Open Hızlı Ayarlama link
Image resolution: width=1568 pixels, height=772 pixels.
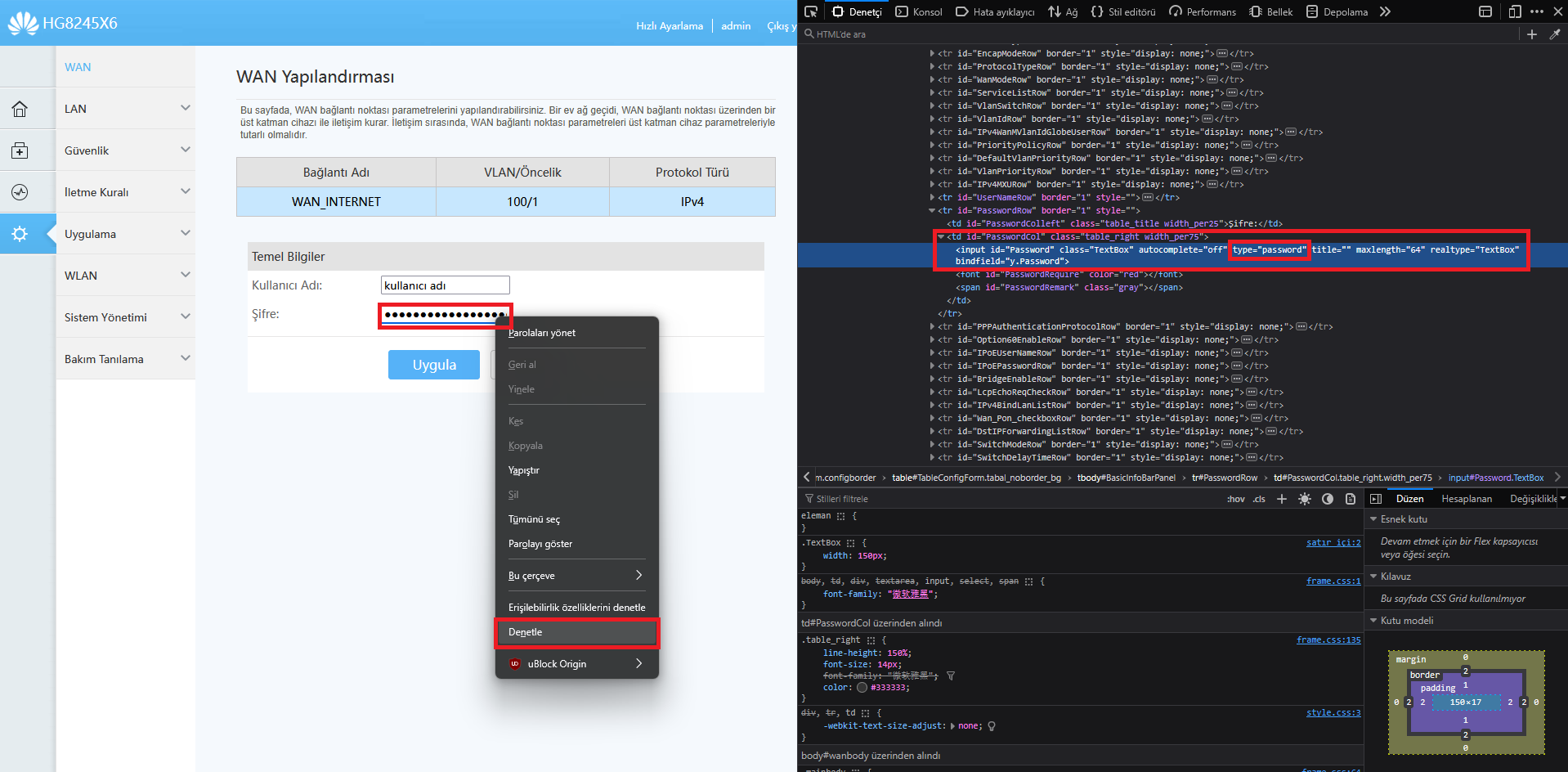click(670, 25)
